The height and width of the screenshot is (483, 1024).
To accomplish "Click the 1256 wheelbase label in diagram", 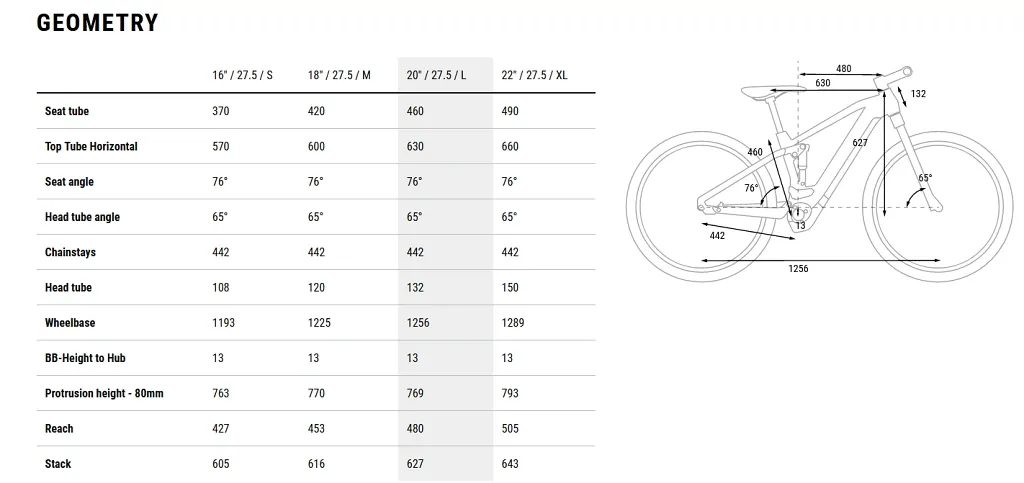I will 798,268.
